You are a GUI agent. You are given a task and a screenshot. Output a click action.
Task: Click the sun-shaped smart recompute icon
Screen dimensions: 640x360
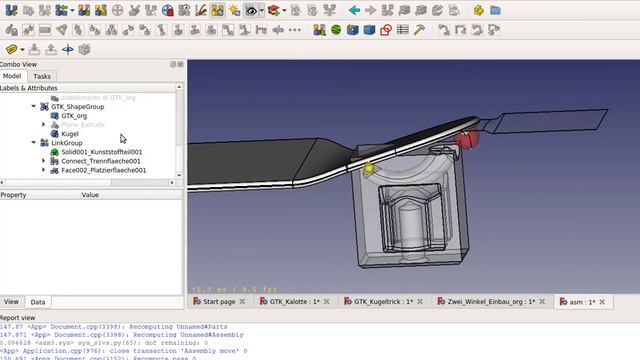pyautogui.click(x=234, y=10)
